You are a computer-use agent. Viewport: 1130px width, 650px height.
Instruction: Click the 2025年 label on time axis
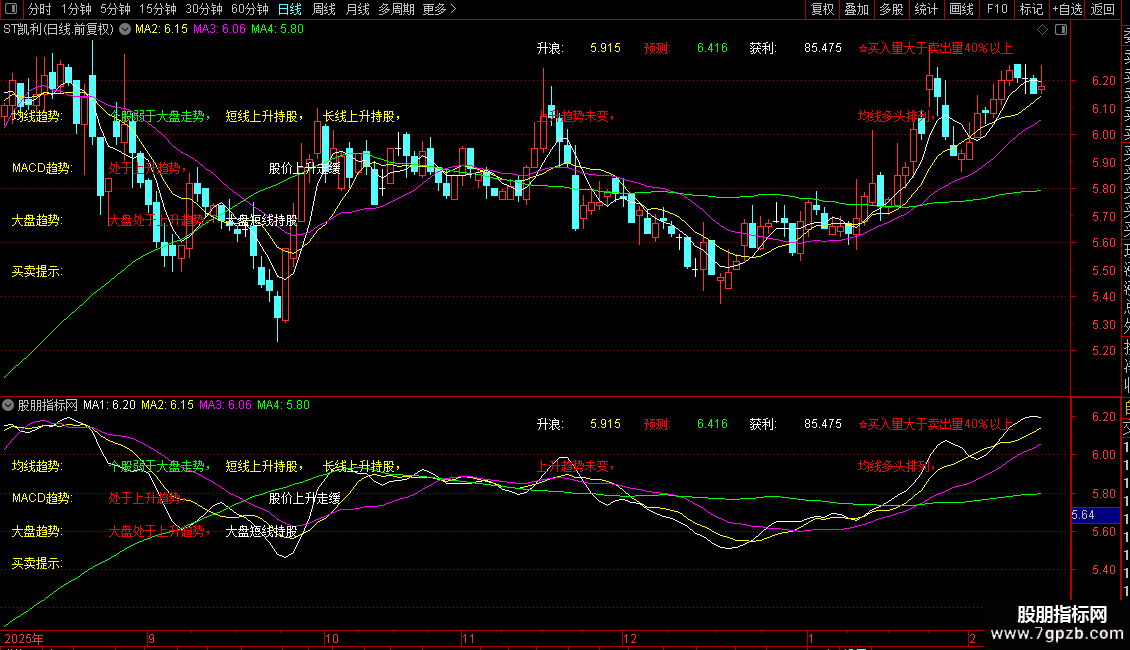coord(23,638)
